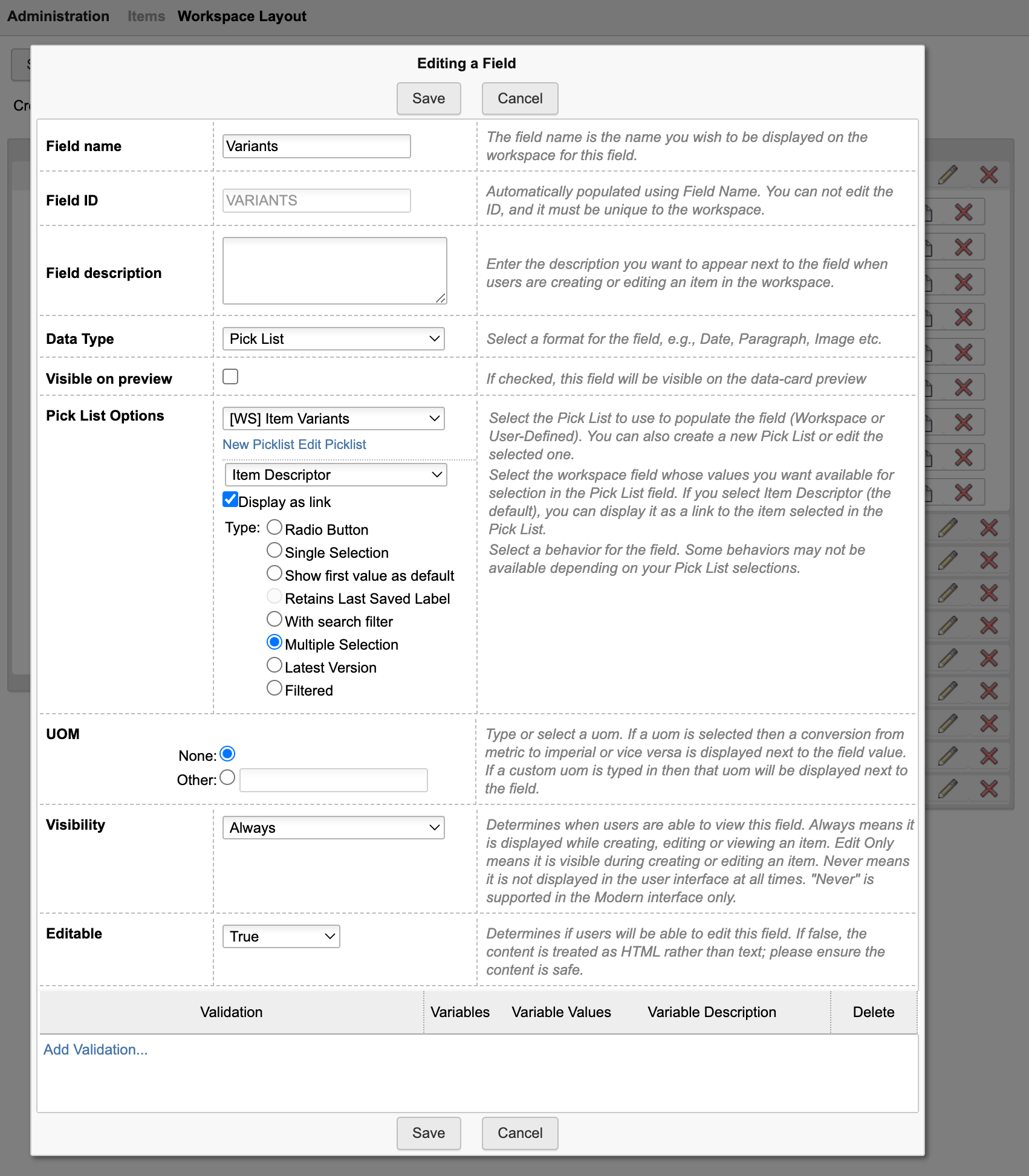The width and height of the screenshot is (1029, 1176).
Task: Click the topmost pencil edit icon behind dialog
Action: (948, 175)
